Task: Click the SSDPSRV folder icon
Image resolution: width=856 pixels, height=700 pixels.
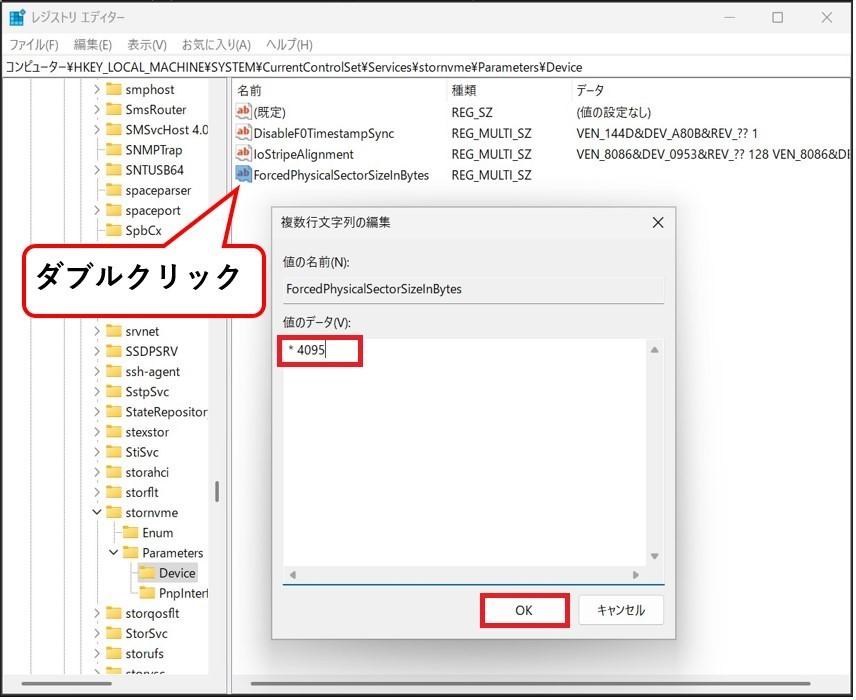Action: pos(113,351)
